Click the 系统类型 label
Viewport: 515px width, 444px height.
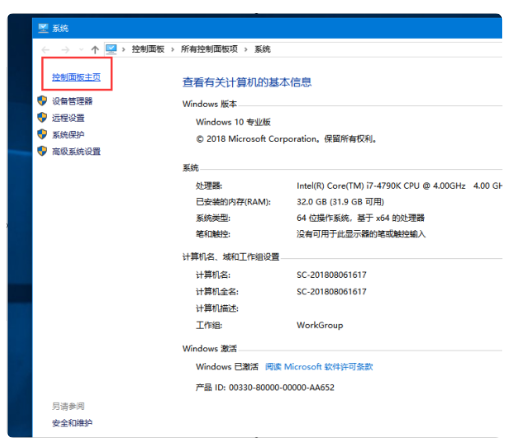(213, 218)
